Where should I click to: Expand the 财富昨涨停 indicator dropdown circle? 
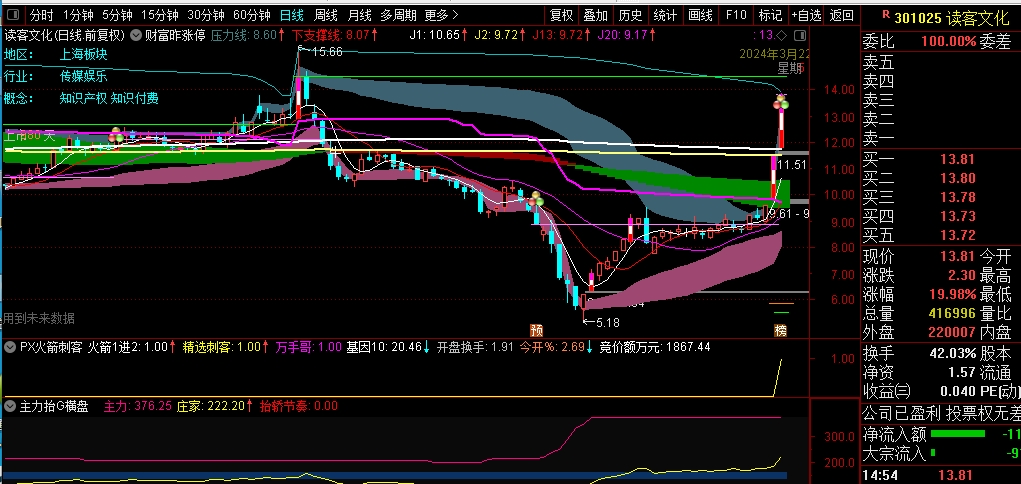click(135, 35)
